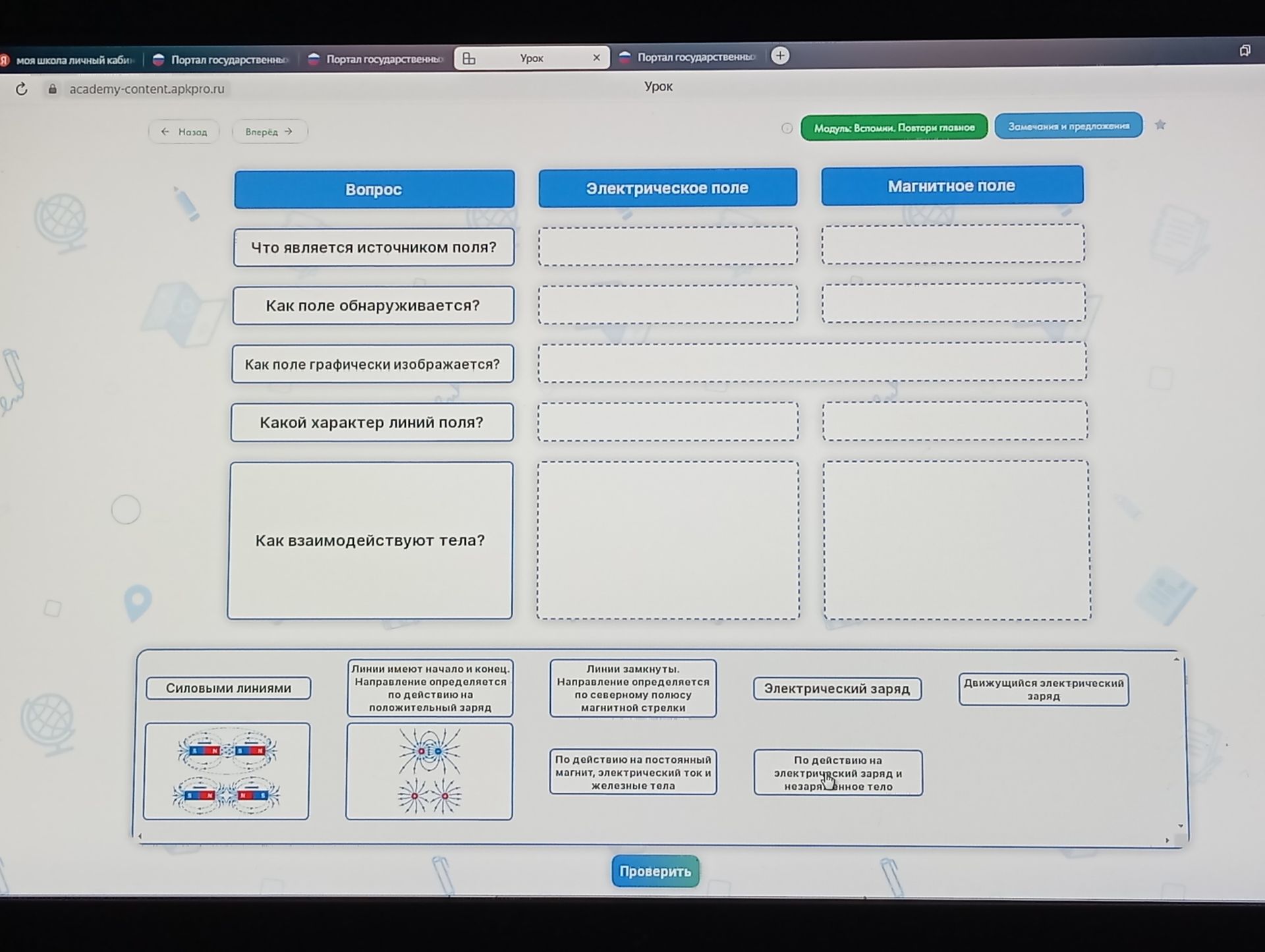Switch to the last Портал государственных tab

[689, 57]
